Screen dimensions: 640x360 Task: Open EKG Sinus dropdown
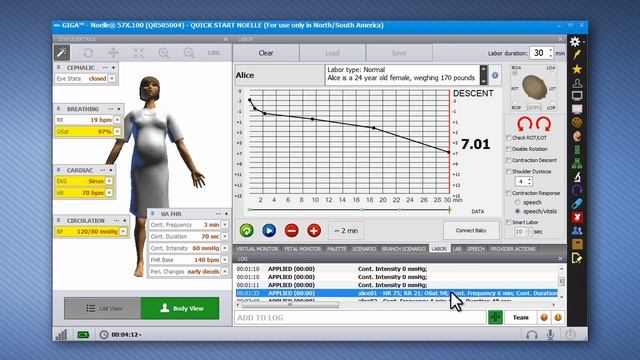109,181
